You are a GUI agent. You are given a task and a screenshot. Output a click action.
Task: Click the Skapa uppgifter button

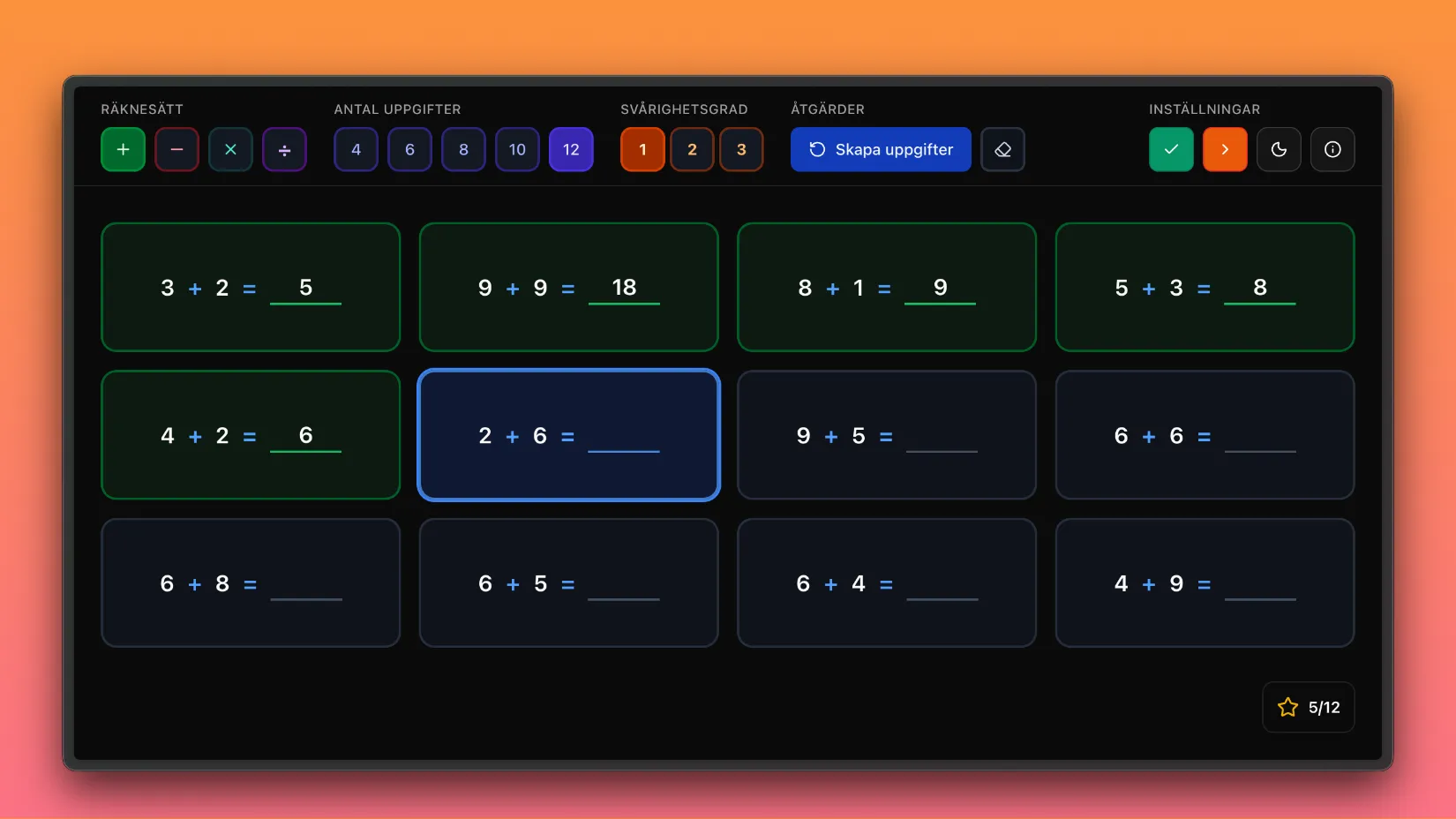[x=881, y=149]
